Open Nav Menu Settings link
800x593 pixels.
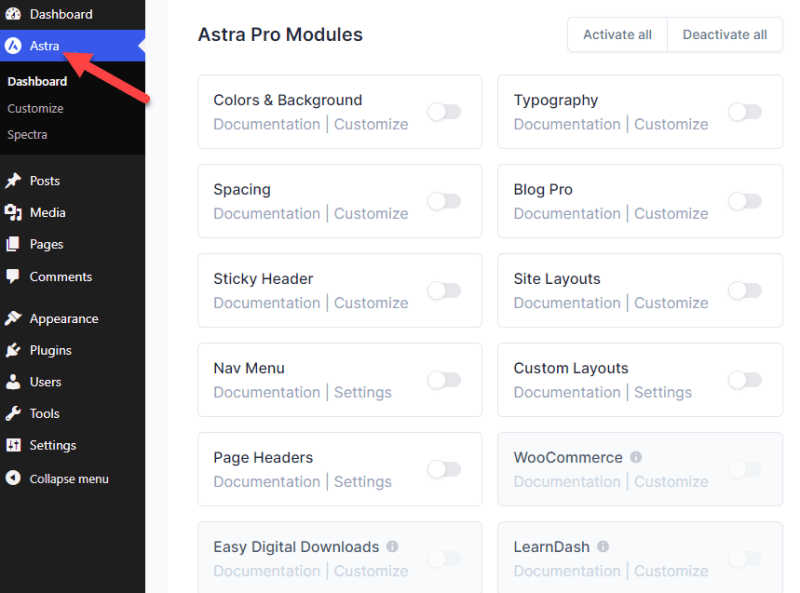pos(363,392)
